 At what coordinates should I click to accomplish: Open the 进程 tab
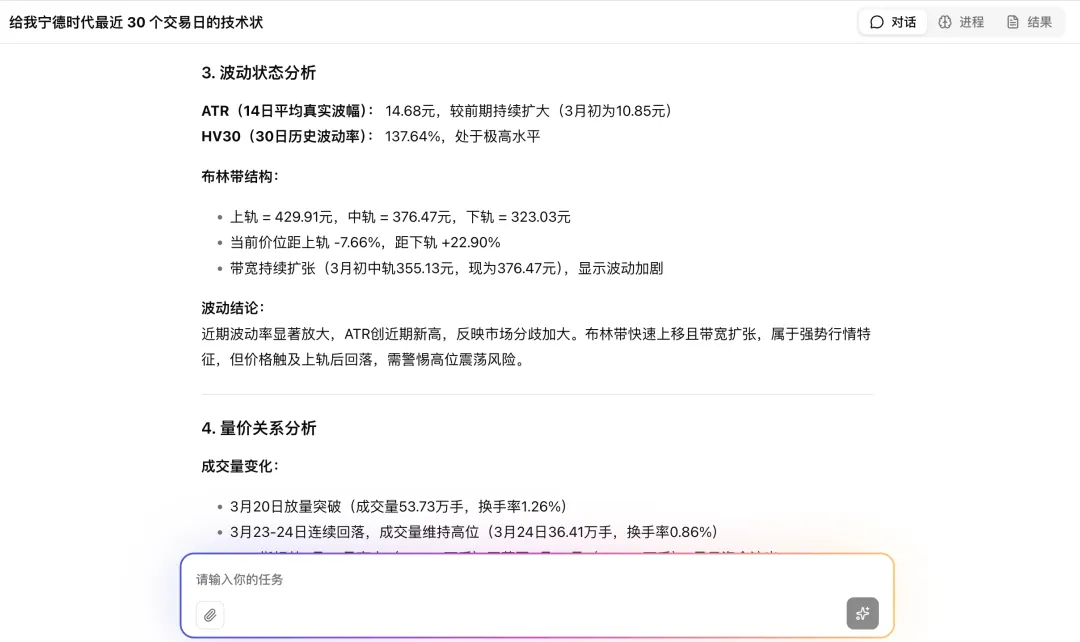pyautogui.click(x=961, y=22)
